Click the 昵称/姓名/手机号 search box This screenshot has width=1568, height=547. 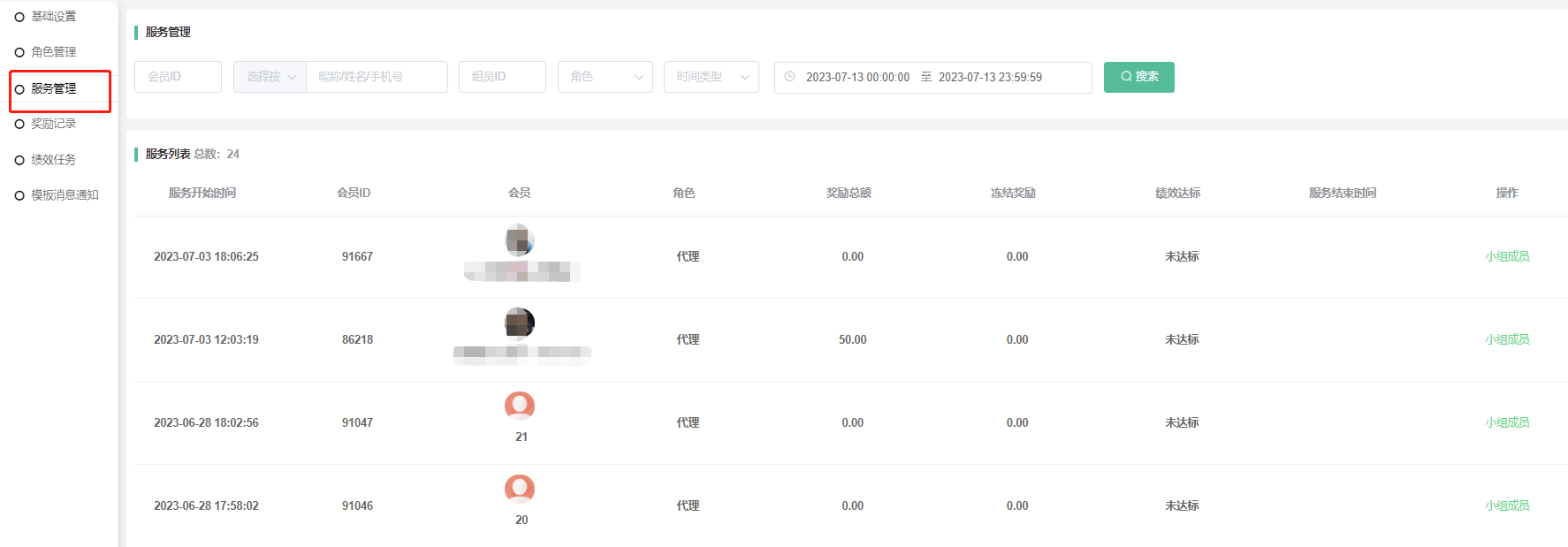pos(377,77)
